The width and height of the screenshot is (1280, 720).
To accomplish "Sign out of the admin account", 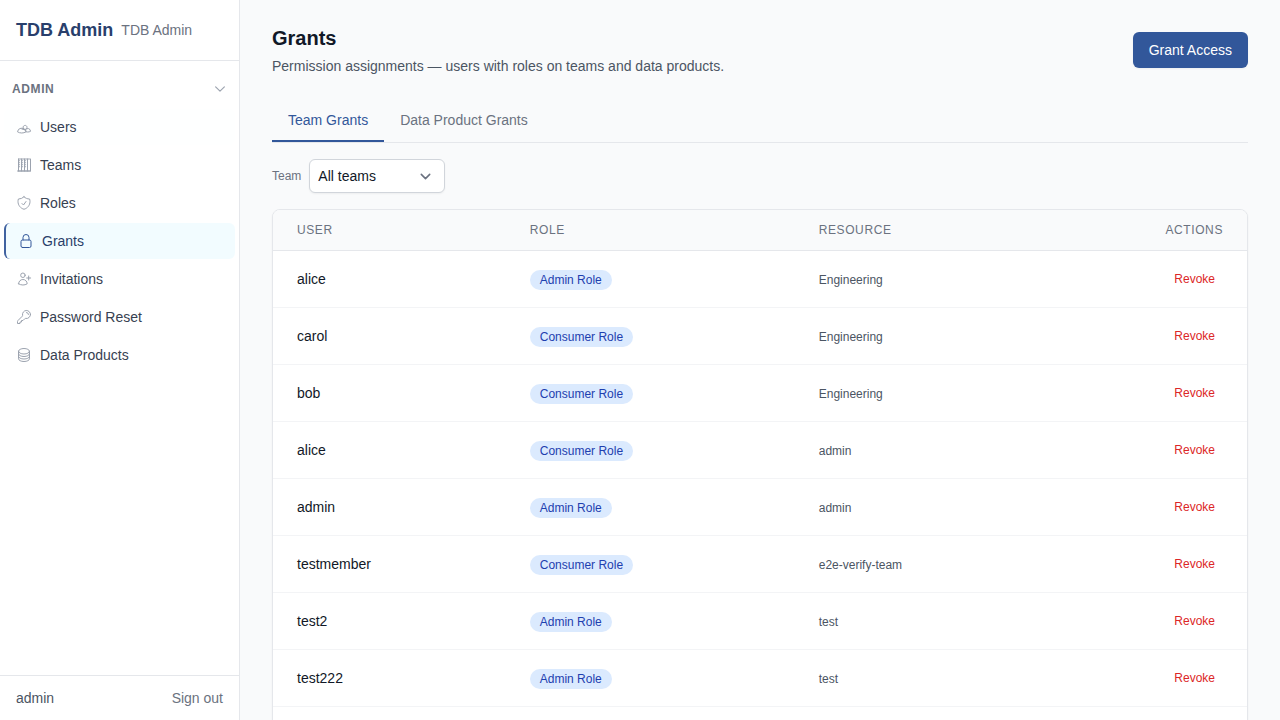I will [x=197, y=698].
